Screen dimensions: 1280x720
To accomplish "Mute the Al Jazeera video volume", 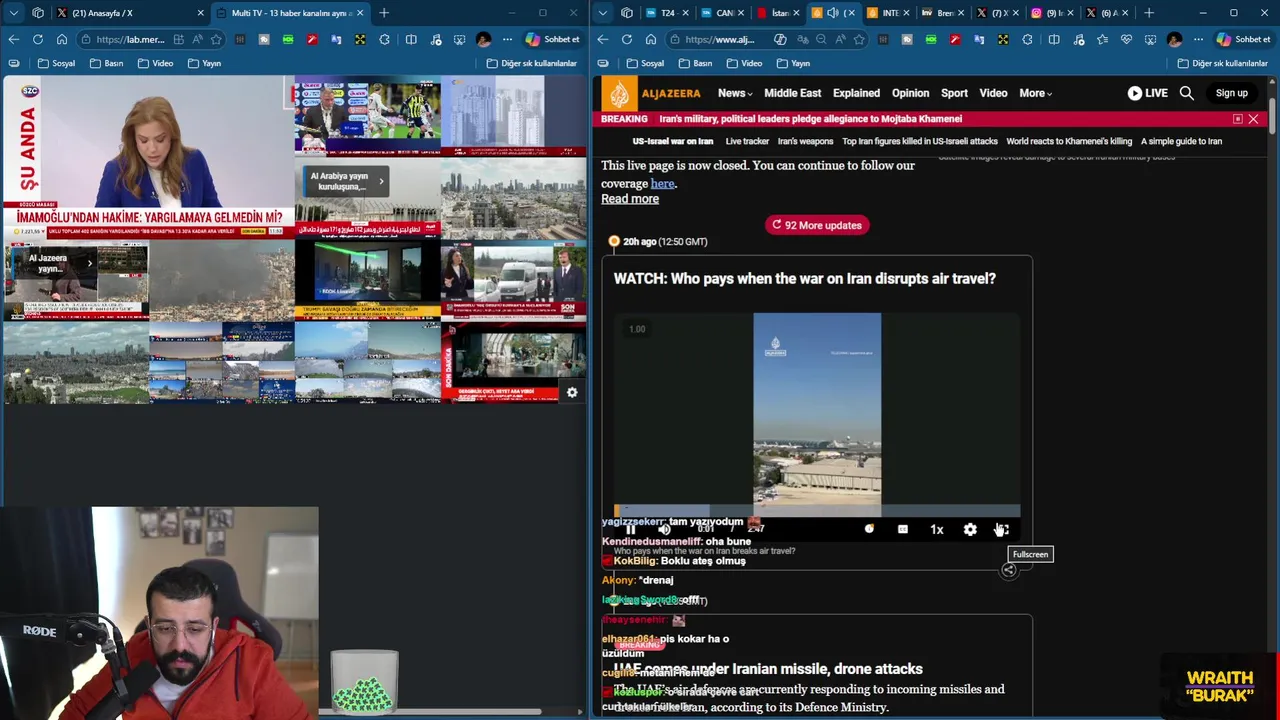I will (664, 529).
